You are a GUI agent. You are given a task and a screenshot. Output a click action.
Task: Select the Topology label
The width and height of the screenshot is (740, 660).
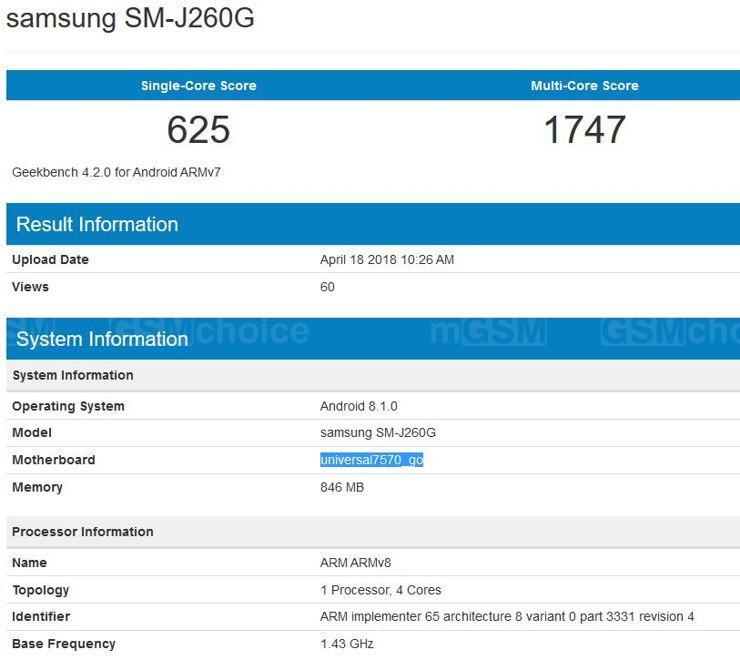pyautogui.click(x=41, y=590)
